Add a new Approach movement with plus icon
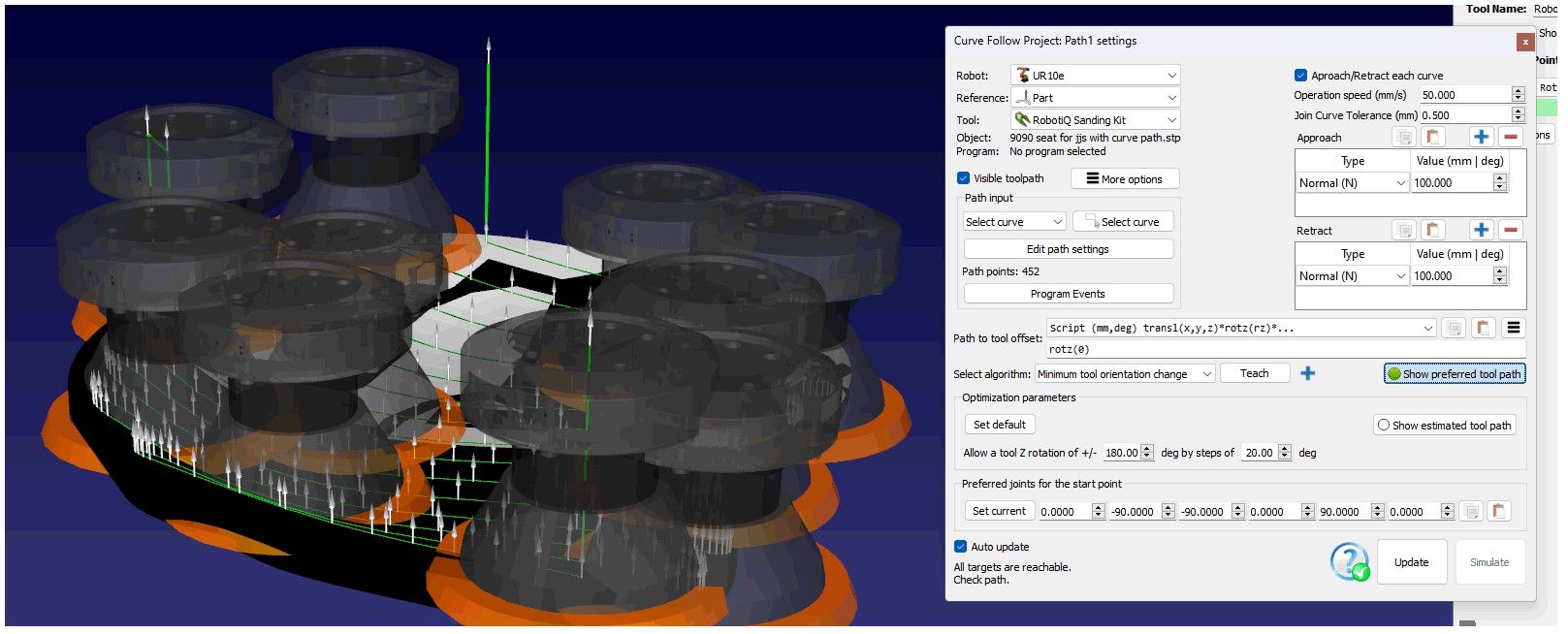 tap(1480, 137)
